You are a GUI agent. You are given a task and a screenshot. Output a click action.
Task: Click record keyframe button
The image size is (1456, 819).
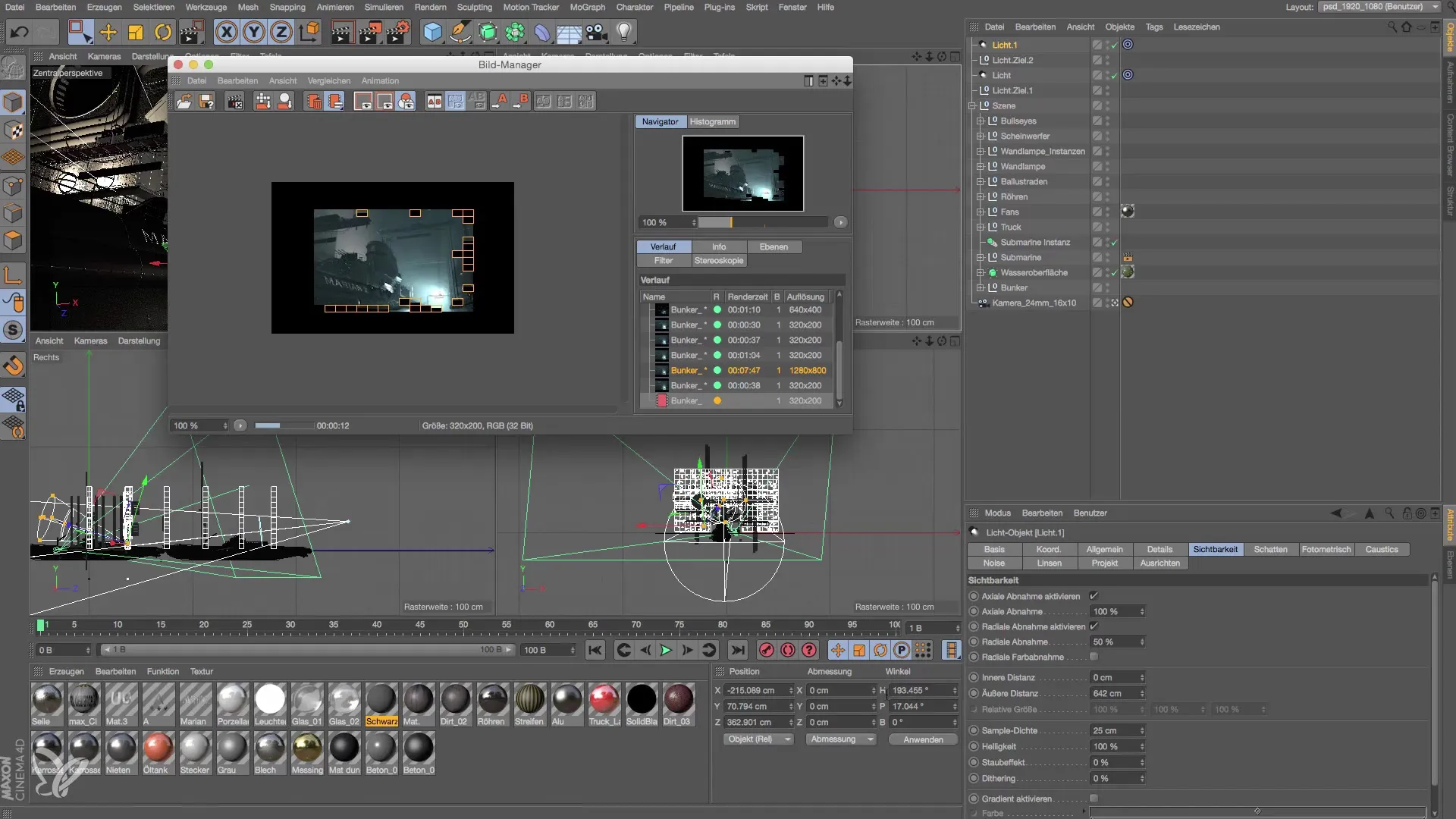767,650
